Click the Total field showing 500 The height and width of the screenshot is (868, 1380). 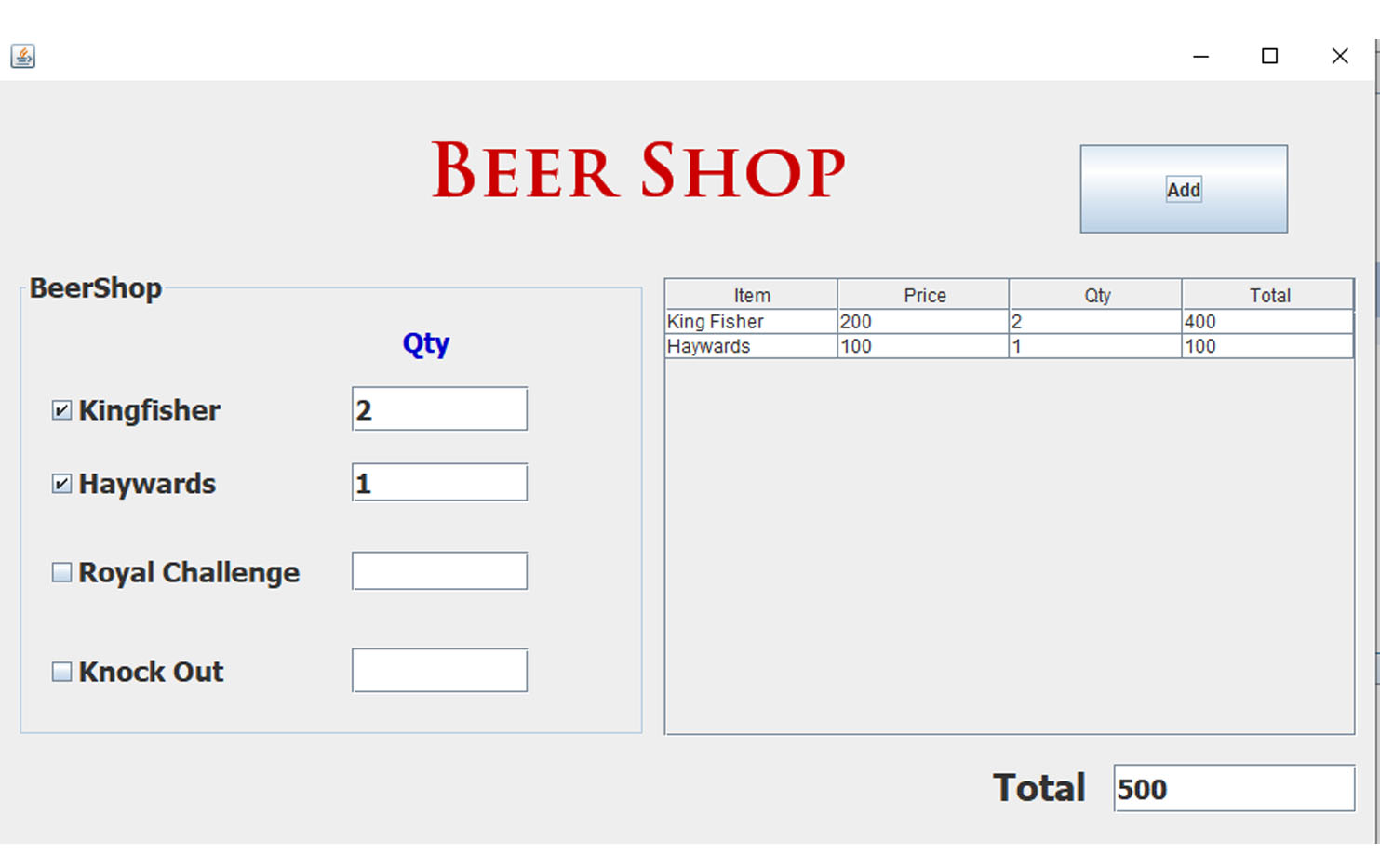pos(1233,788)
